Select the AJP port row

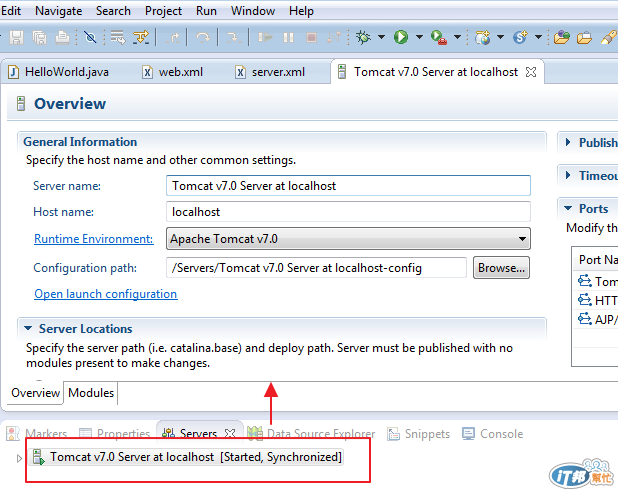597,319
